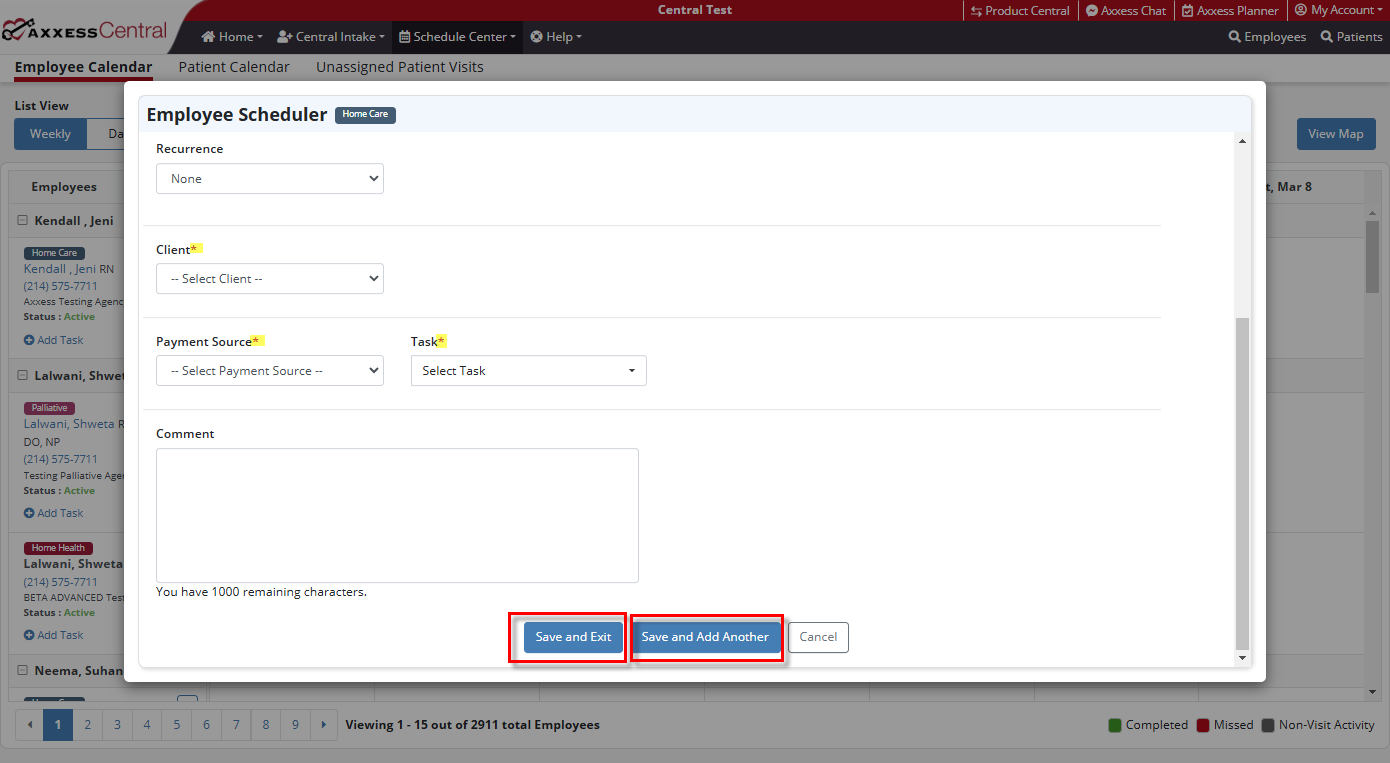This screenshot has height=763, width=1390.
Task: Open Product Central link
Action: coord(1020,11)
